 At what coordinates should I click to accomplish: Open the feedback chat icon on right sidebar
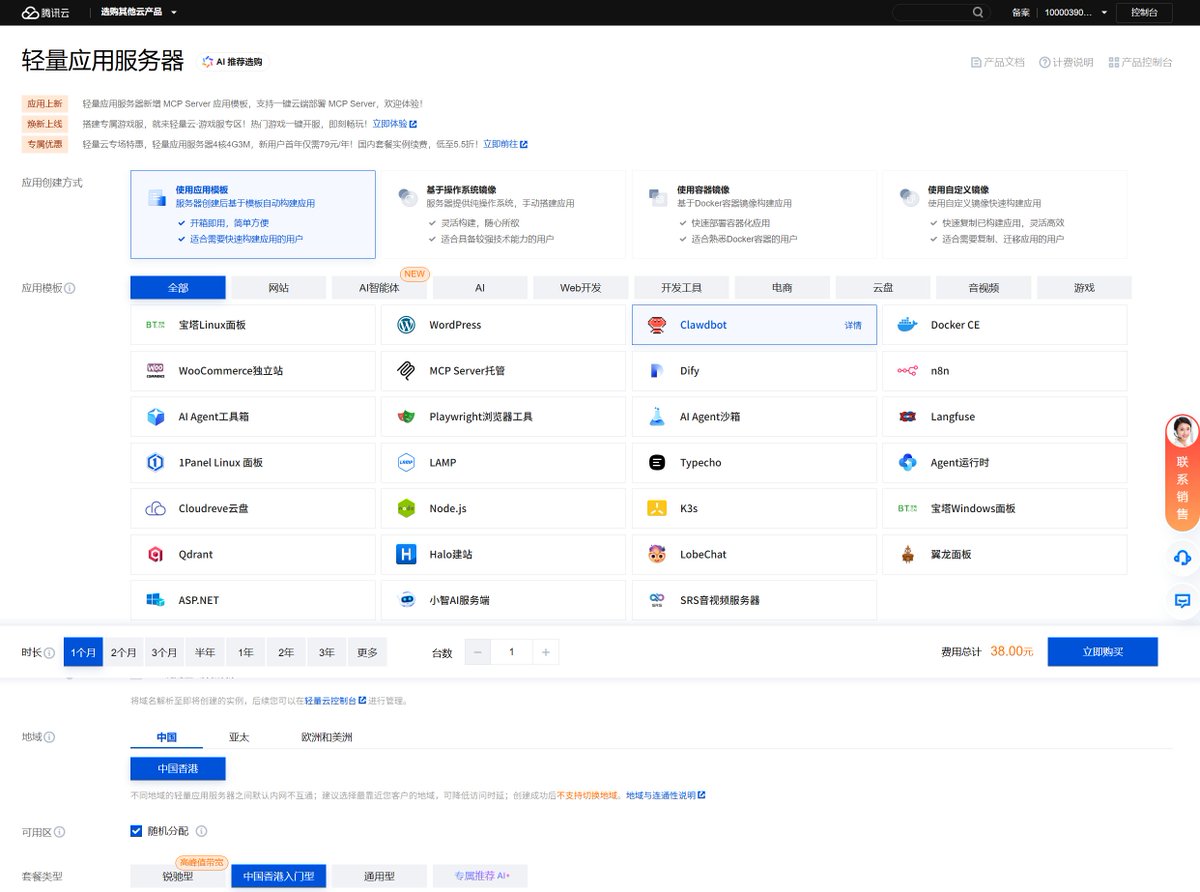click(x=1182, y=600)
